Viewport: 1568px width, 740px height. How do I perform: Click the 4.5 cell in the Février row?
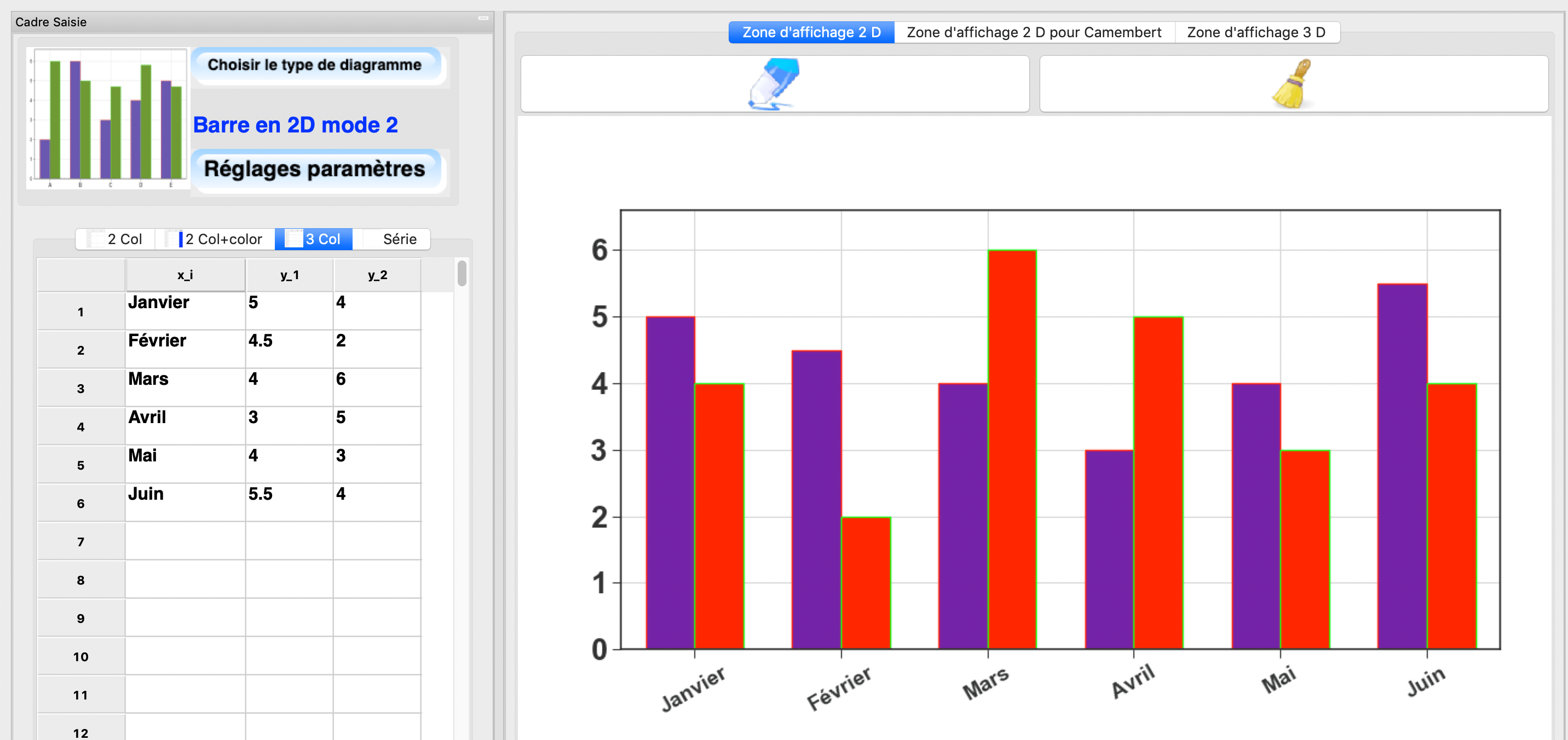point(289,349)
